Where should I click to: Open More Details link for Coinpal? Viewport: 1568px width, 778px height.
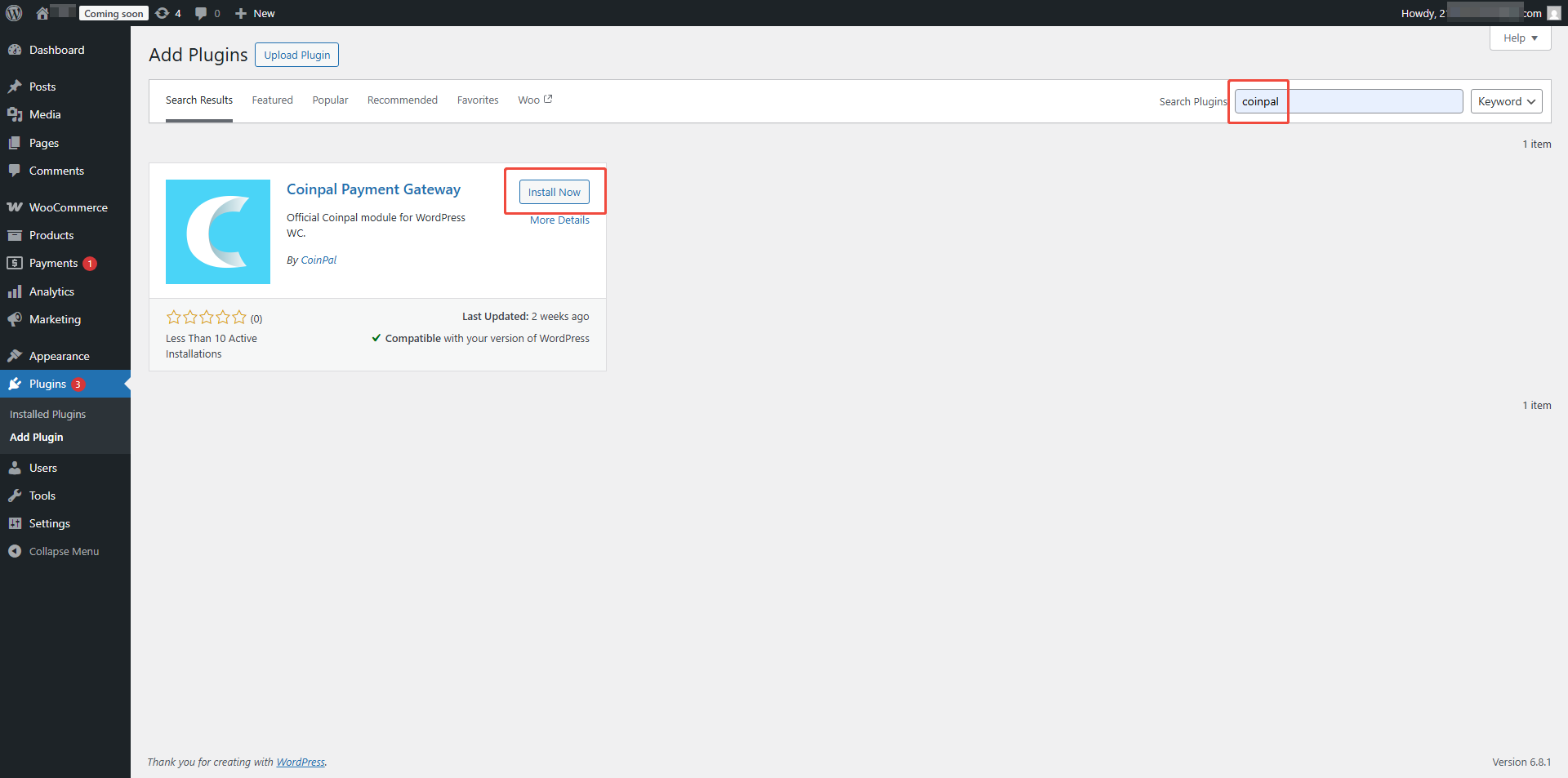click(x=559, y=220)
